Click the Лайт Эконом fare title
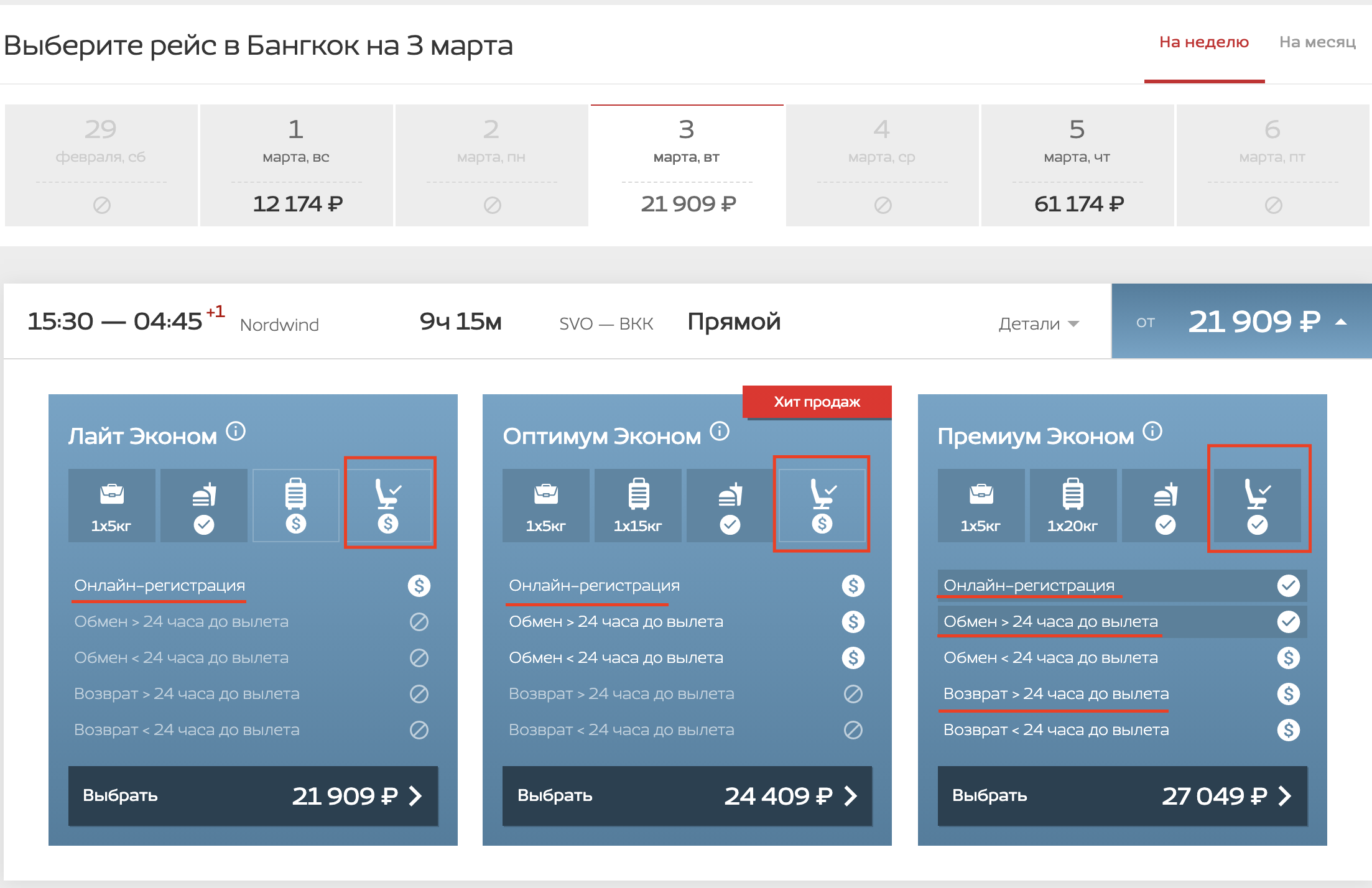This screenshot has height=888, width=1372. tap(143, 436)
